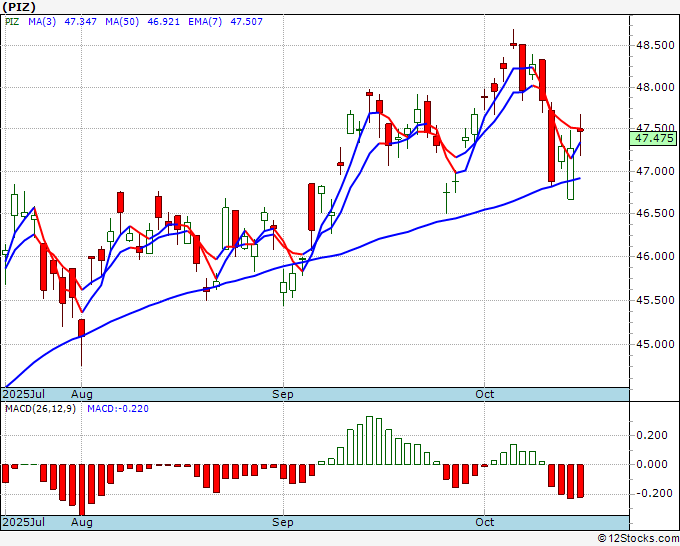Click the 0.200 MACD axis label
The height and width of the screenshot is (546, 680).
652,435
